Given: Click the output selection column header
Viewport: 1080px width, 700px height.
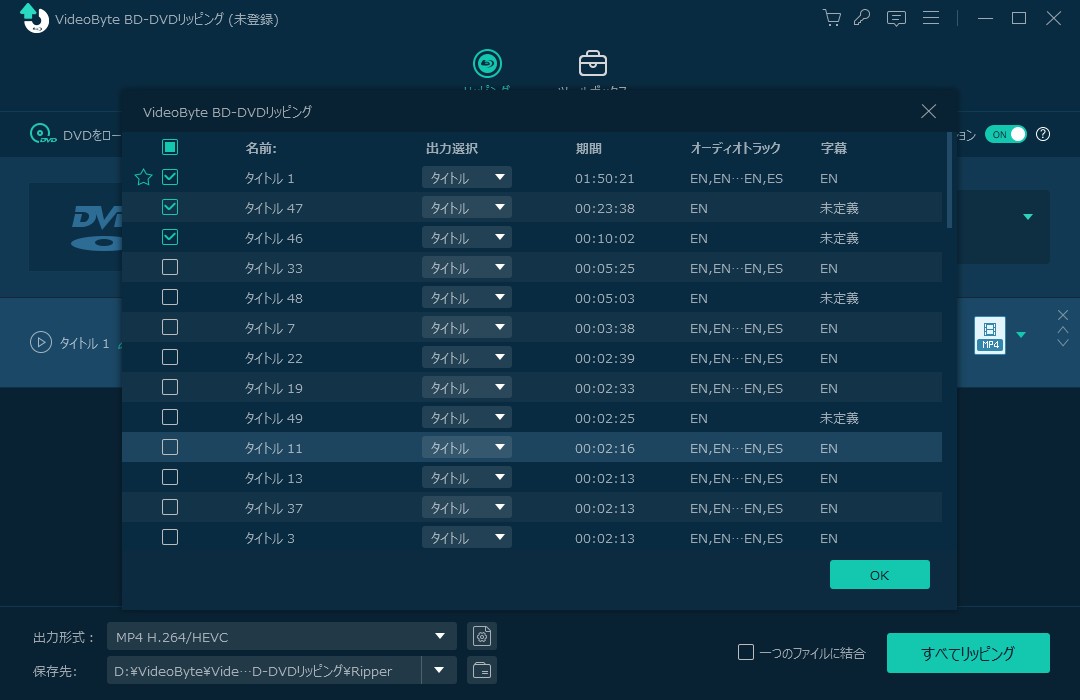Looking at the screenshot, I should click(452, 148).
